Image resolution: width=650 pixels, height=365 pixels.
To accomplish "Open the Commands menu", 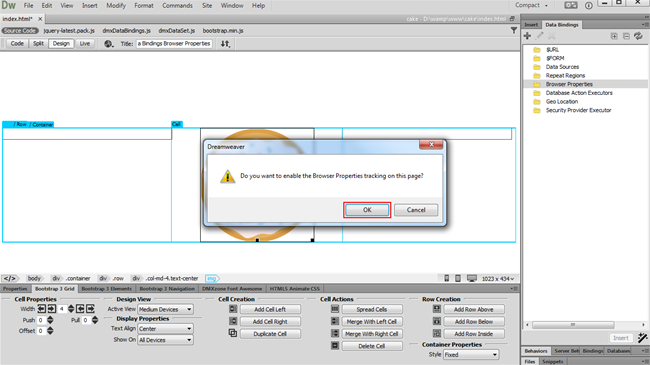I will point(177,5).
